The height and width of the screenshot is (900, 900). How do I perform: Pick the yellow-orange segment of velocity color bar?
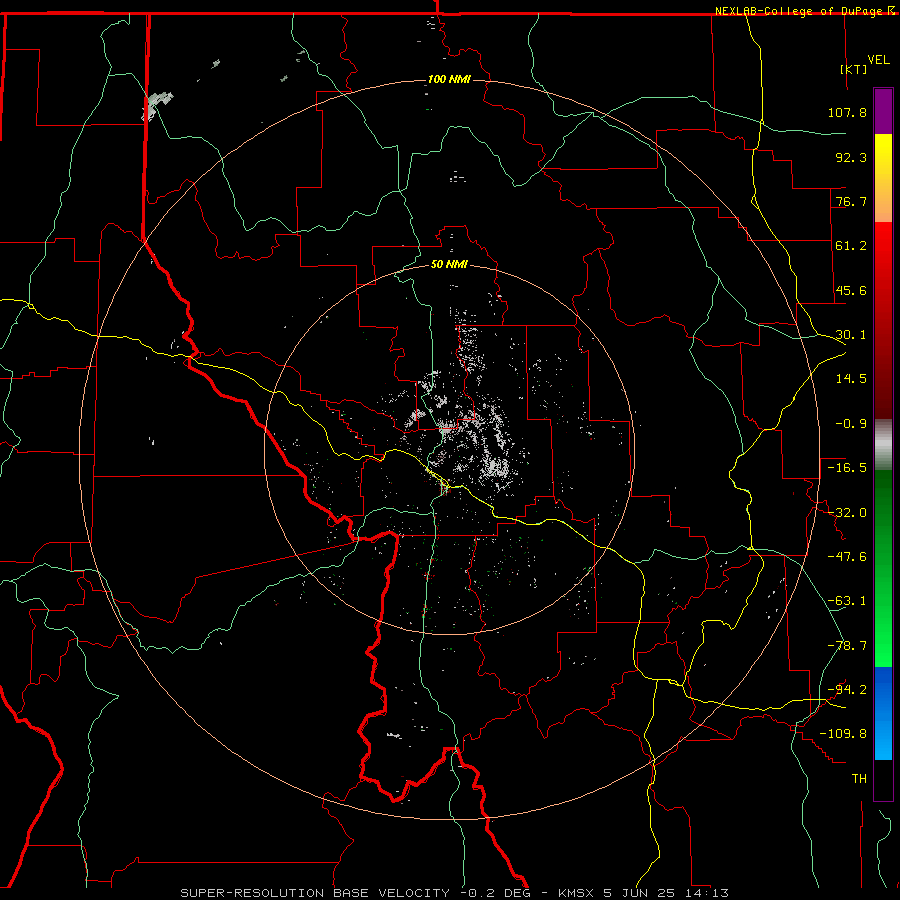tap(883, 178)
